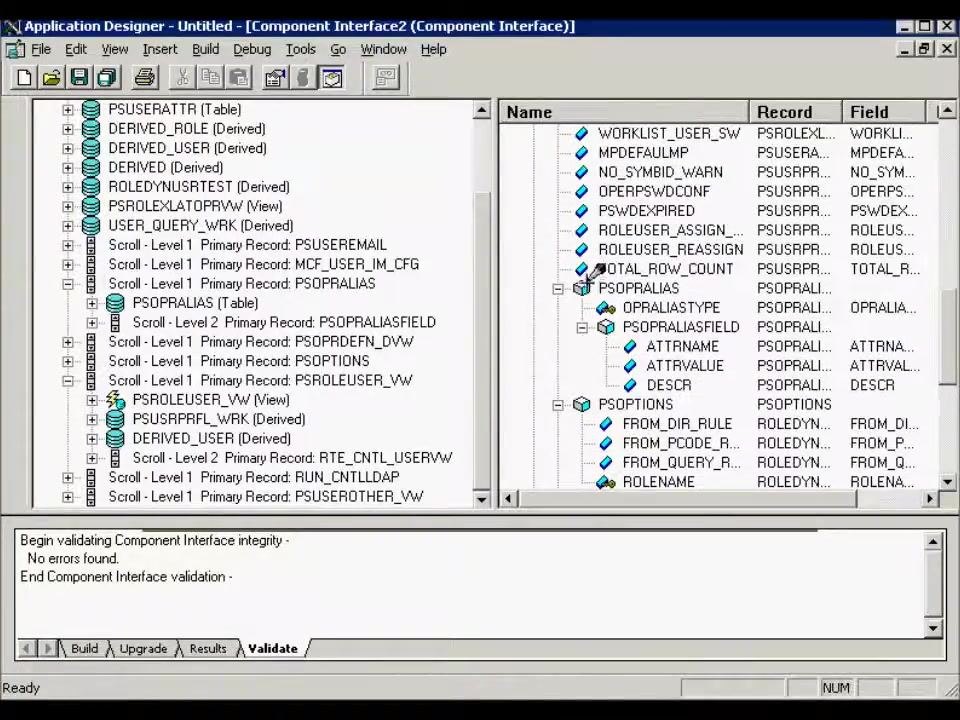Collapse Scroll Level 1 PSROLEUSER_VW node
Viewport: 960px width, 720px height.
tap(68, 381)
